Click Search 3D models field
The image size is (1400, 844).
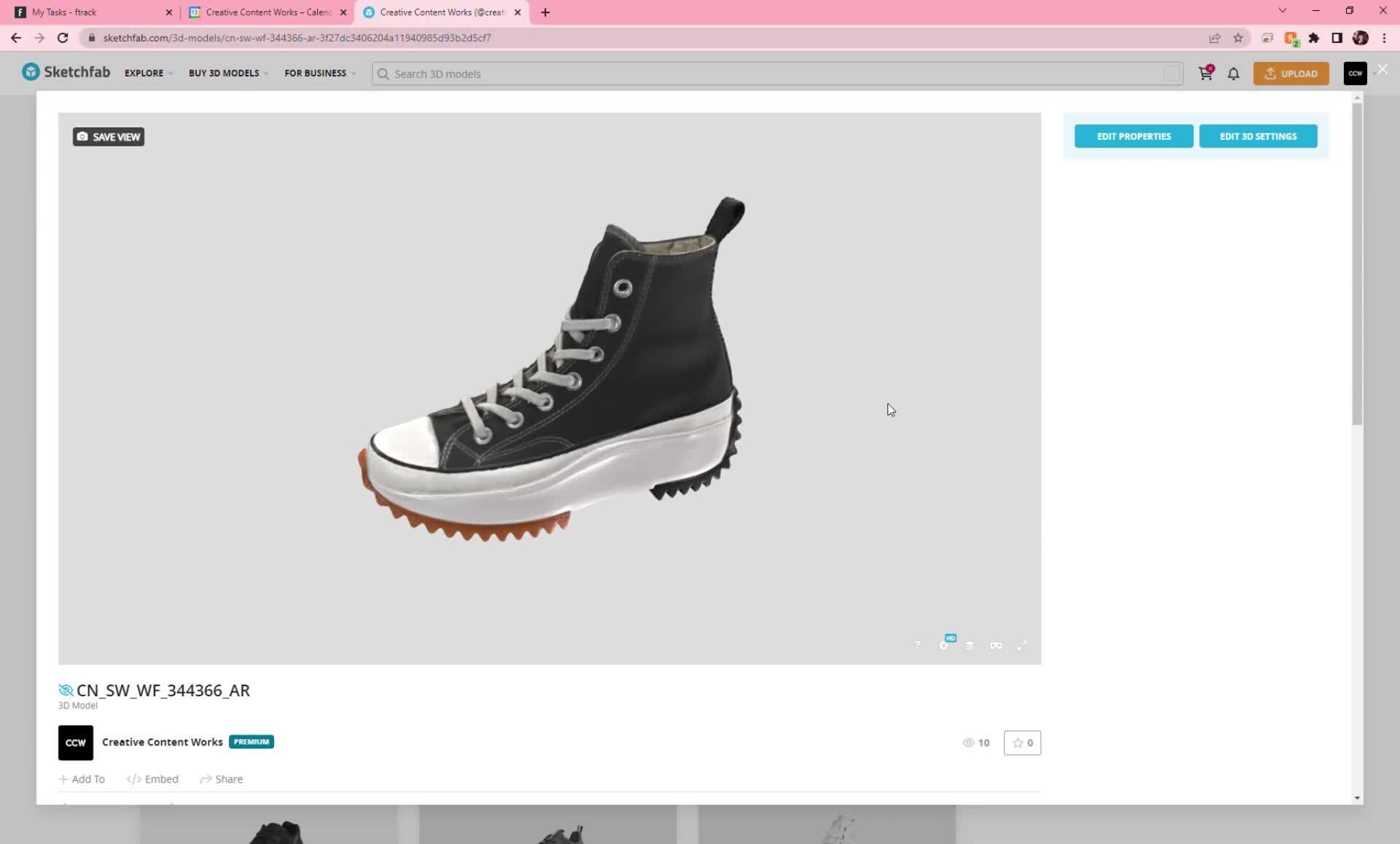click(x=773, y=74)
